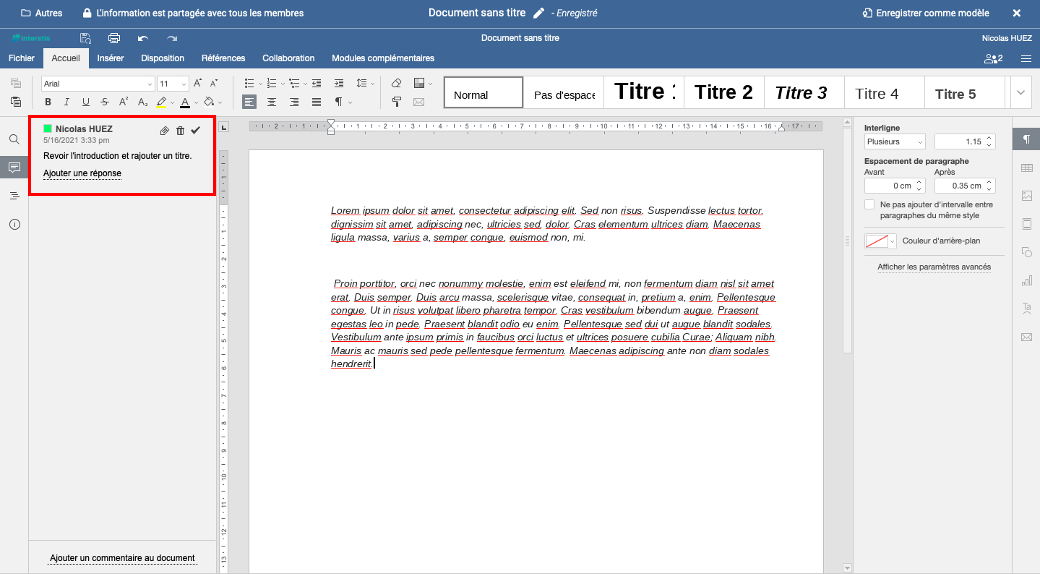Open the Fichier tab
This screenshot has width=1040, height=574.
(x=21, y=58)
